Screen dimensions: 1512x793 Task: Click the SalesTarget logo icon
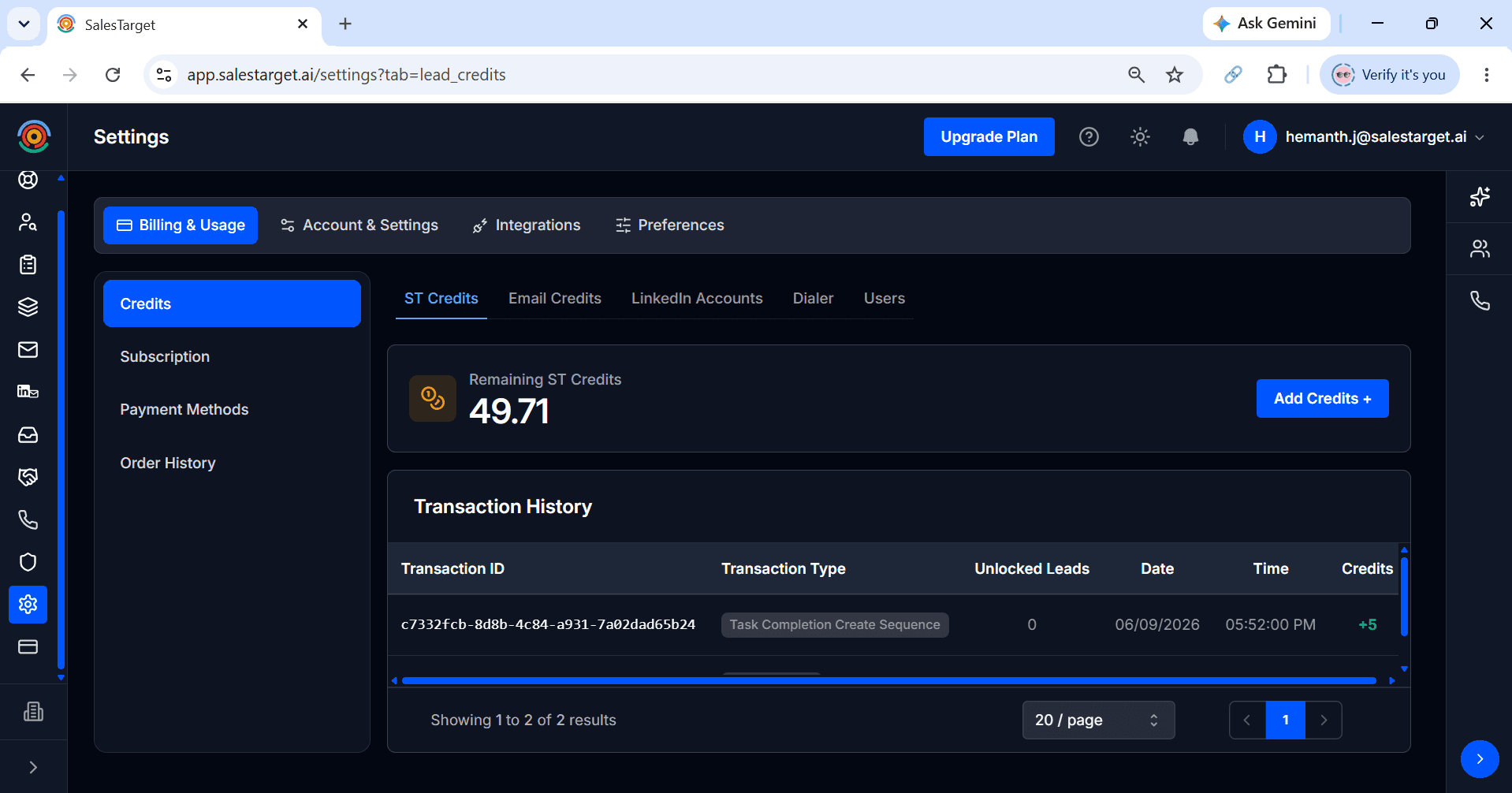point(34,136)
